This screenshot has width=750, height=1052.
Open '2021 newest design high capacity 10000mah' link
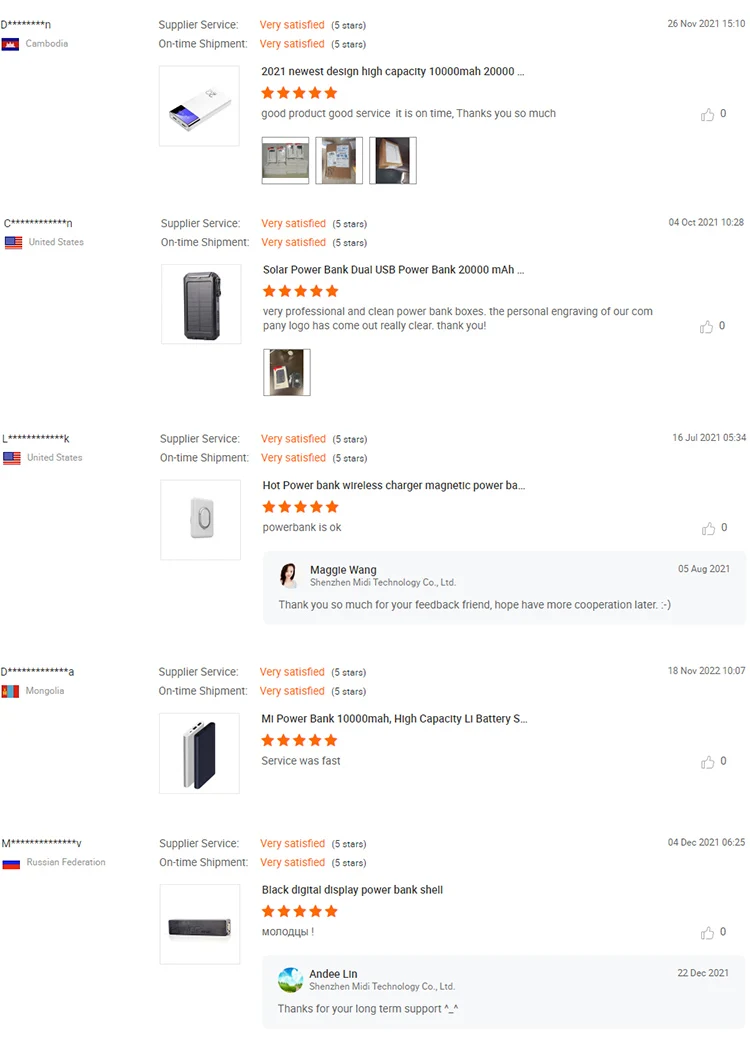392,72
